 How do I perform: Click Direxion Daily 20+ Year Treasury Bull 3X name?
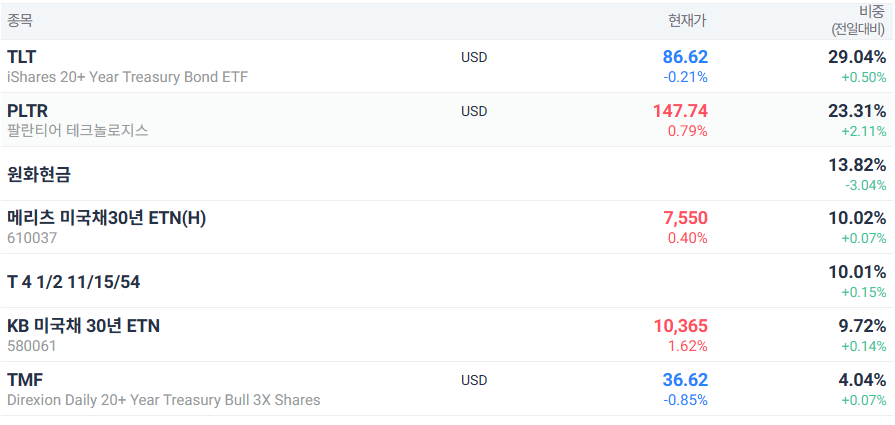tap(164, 400)
